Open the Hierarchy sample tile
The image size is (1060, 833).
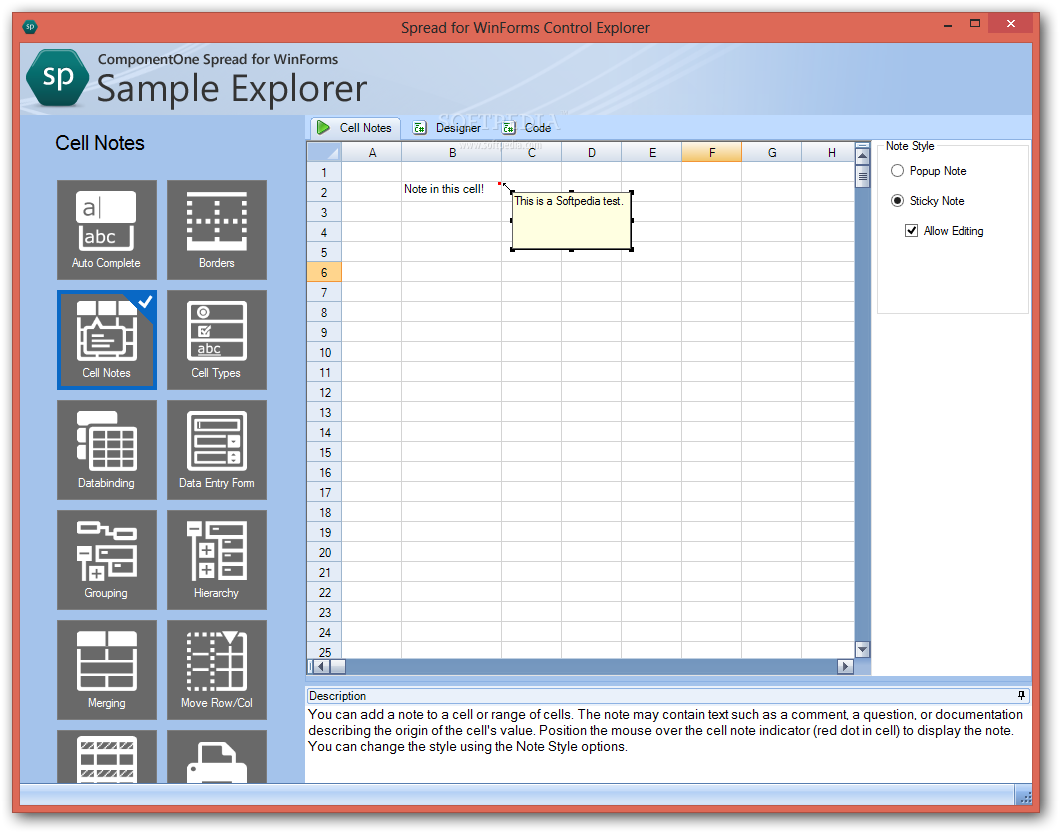[217, 560]
